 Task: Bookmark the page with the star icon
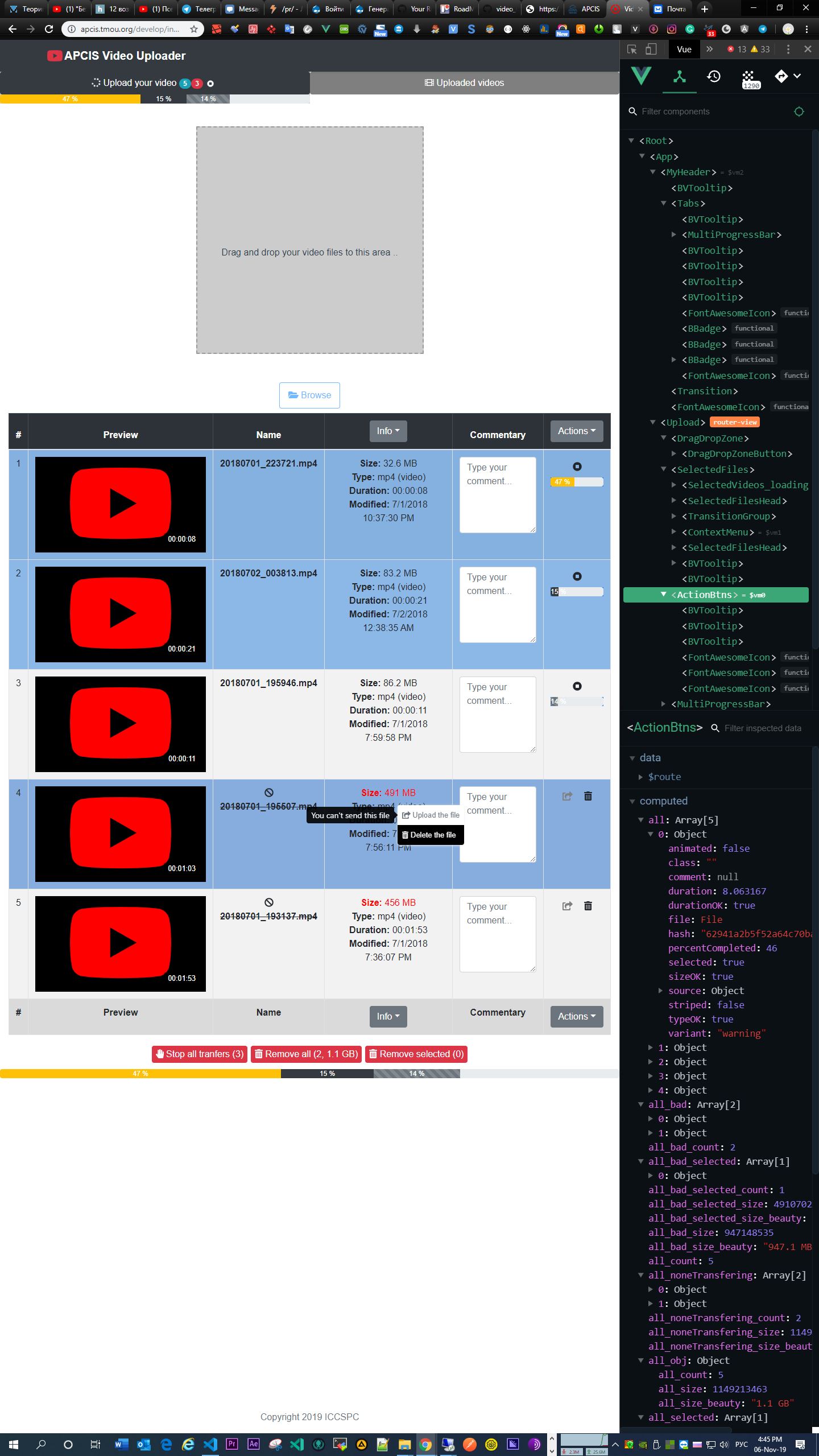[x=194, y=29]
